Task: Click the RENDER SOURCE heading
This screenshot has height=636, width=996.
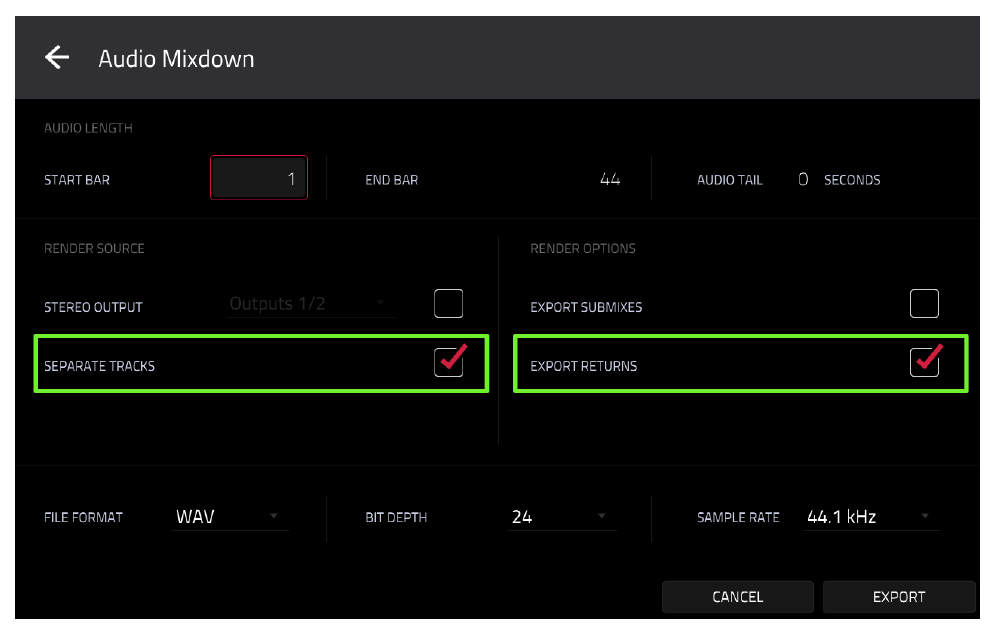Action: [x=94, y=248]
